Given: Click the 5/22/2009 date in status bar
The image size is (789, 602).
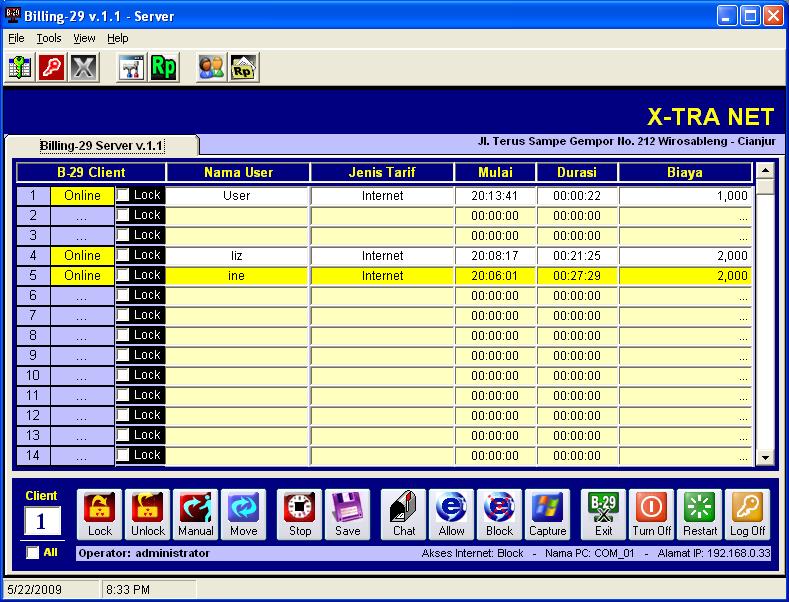Looking at the screenshot, I should tap(35, 589).
